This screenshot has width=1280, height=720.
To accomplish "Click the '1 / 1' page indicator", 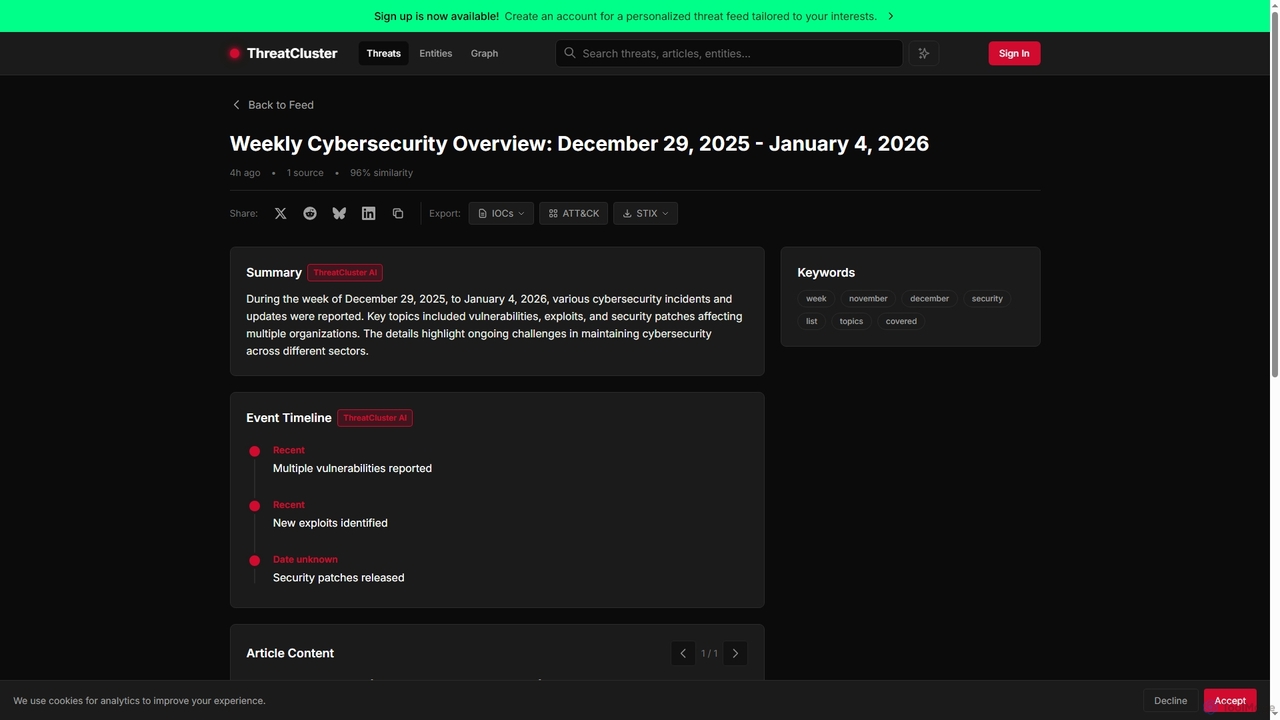I will click(x=709, y=653).
